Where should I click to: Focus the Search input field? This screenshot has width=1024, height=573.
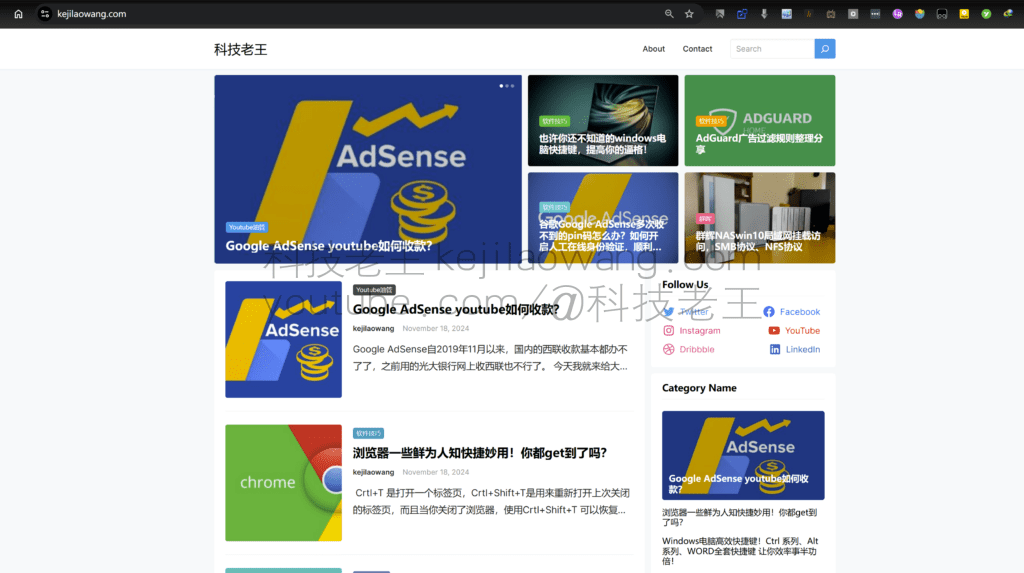772,49
